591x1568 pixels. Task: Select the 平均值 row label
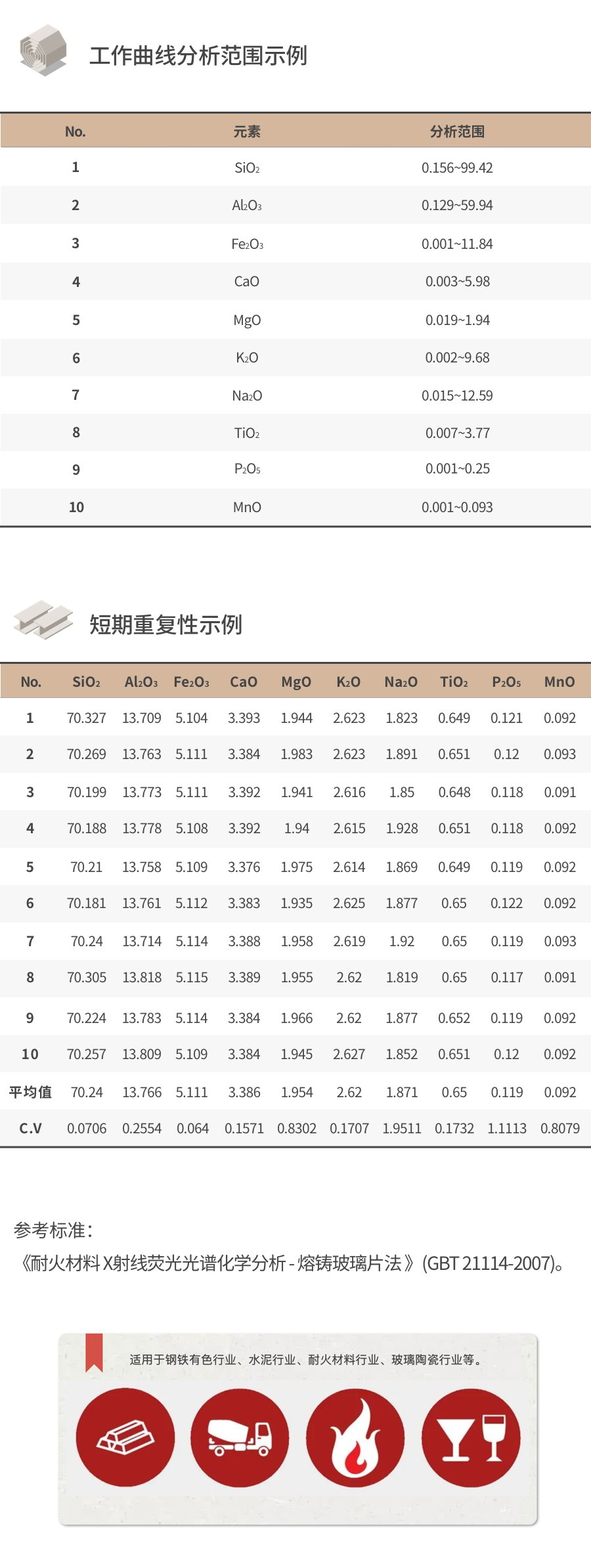[x=30, y=1092]
